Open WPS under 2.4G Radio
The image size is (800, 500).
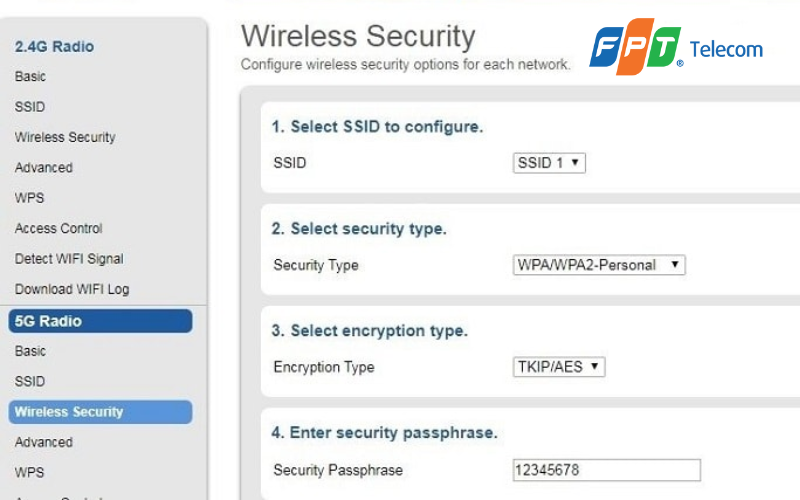click(30, 198)
